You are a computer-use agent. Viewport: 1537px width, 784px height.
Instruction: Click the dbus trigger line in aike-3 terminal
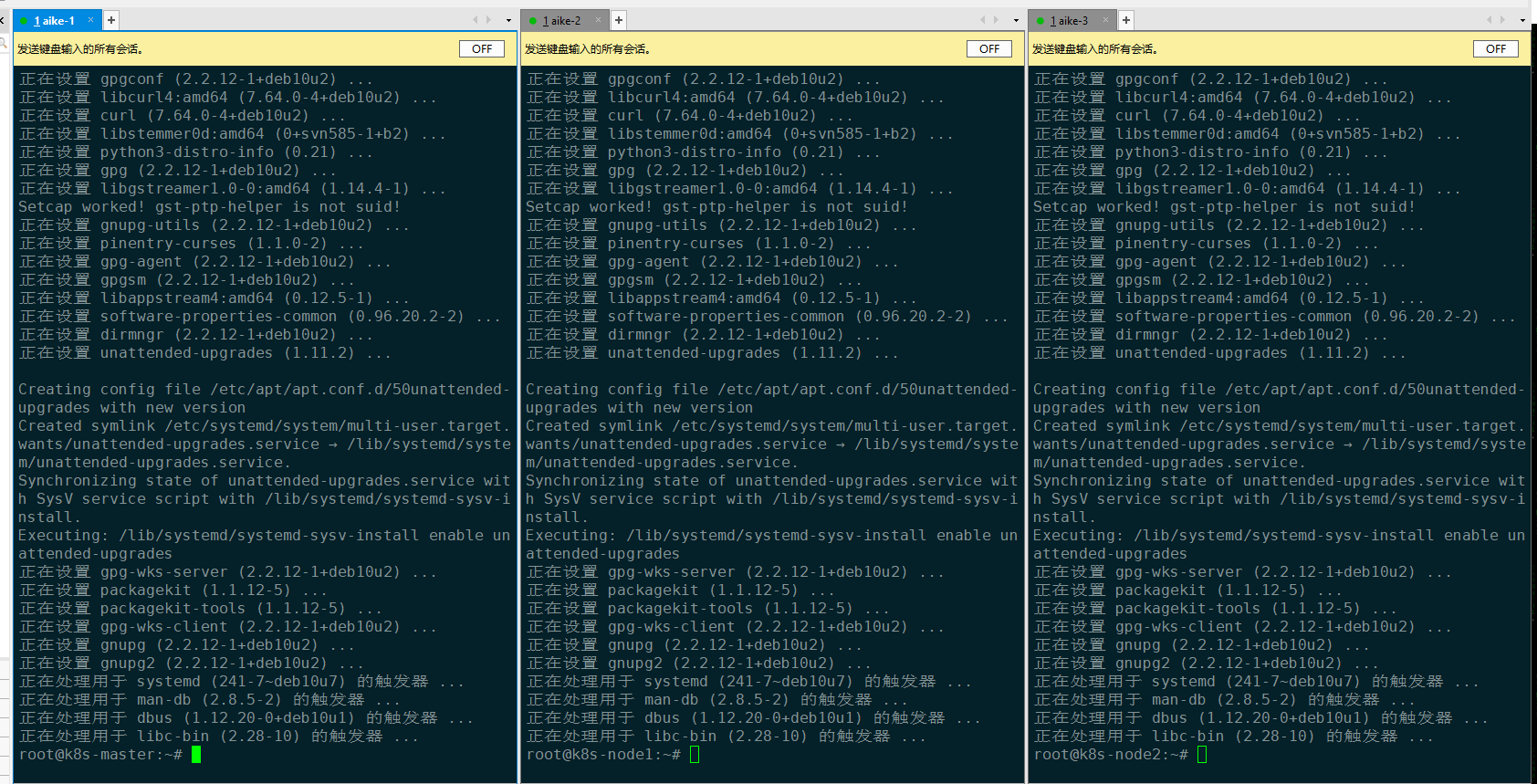[x=1261, y=718]
